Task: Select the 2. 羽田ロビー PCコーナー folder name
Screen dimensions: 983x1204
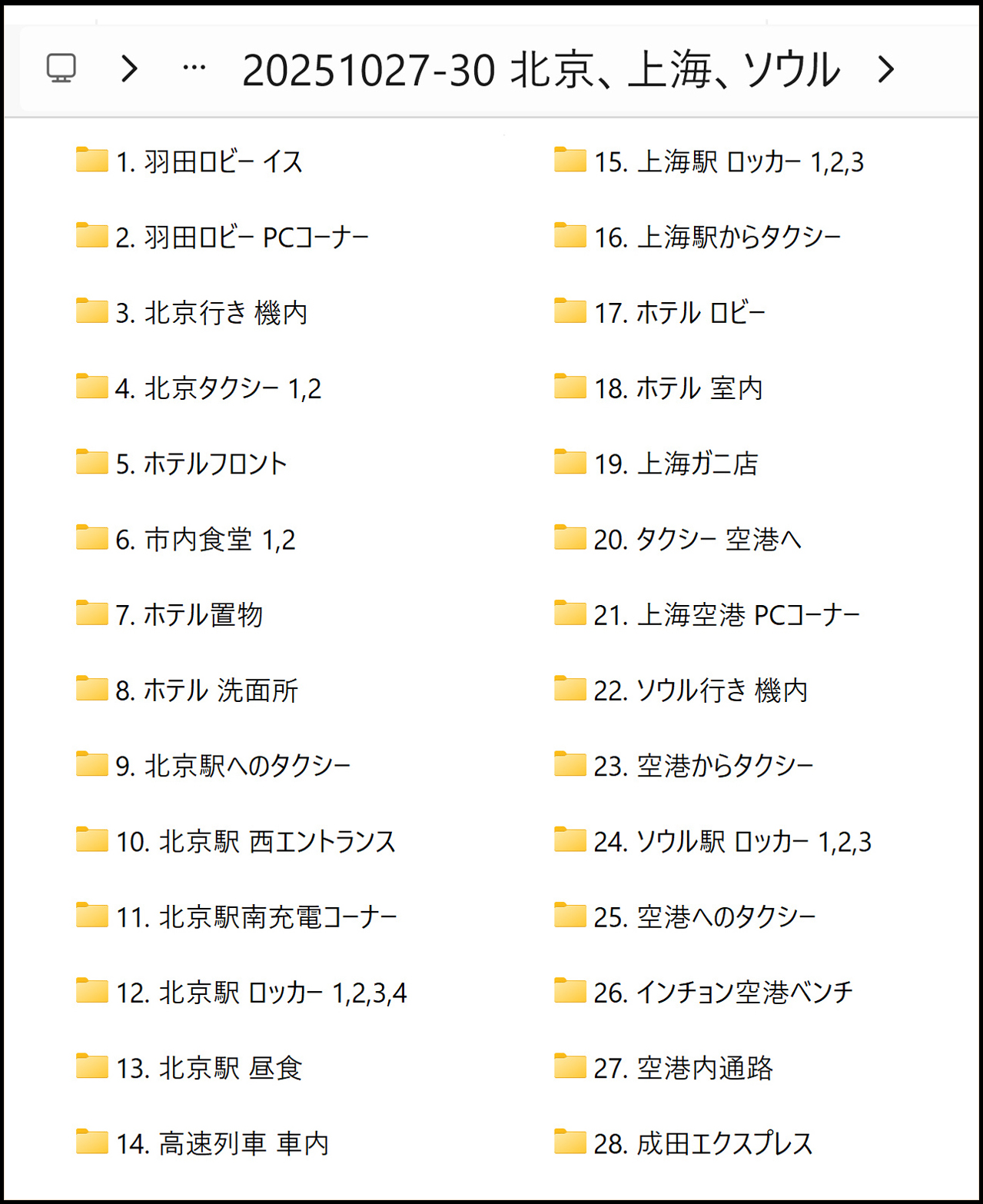Action: point(242,238)
